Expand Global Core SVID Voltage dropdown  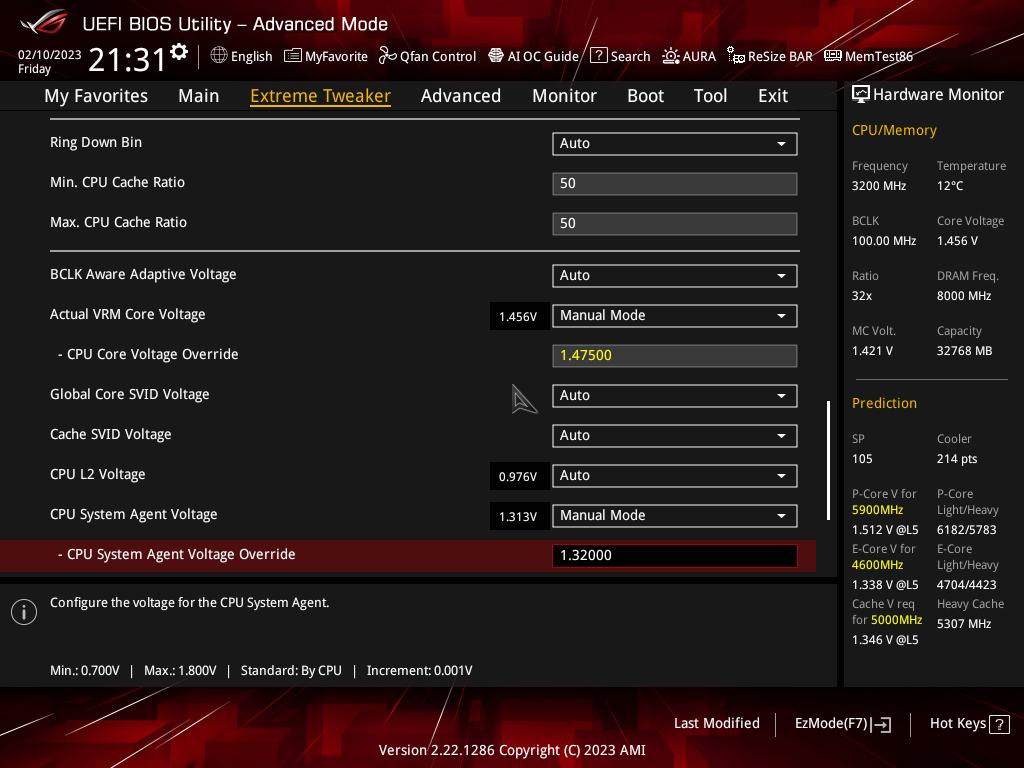click(x=675, y=396)
